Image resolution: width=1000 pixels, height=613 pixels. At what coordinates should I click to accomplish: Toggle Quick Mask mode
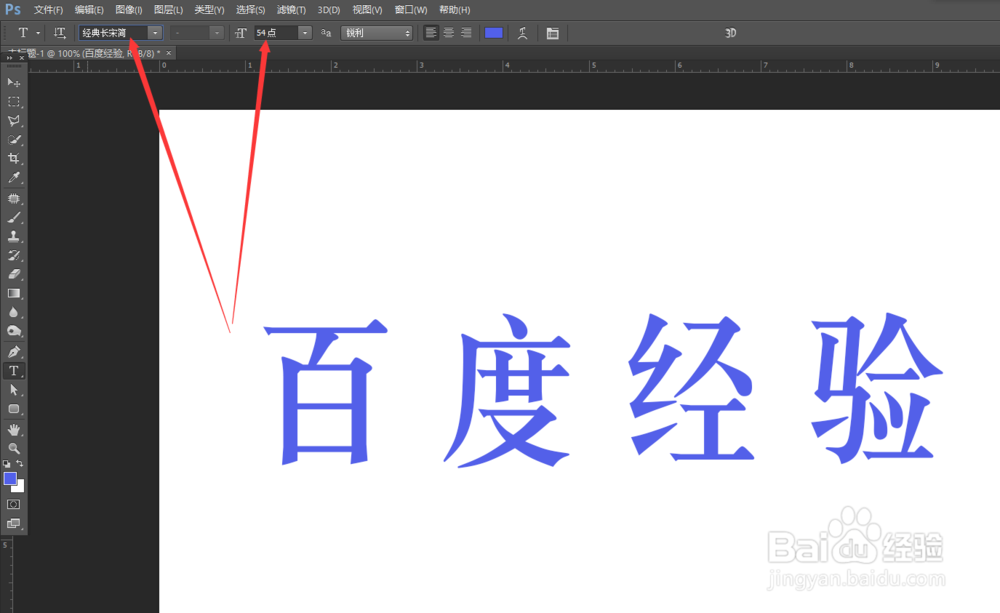13,505
